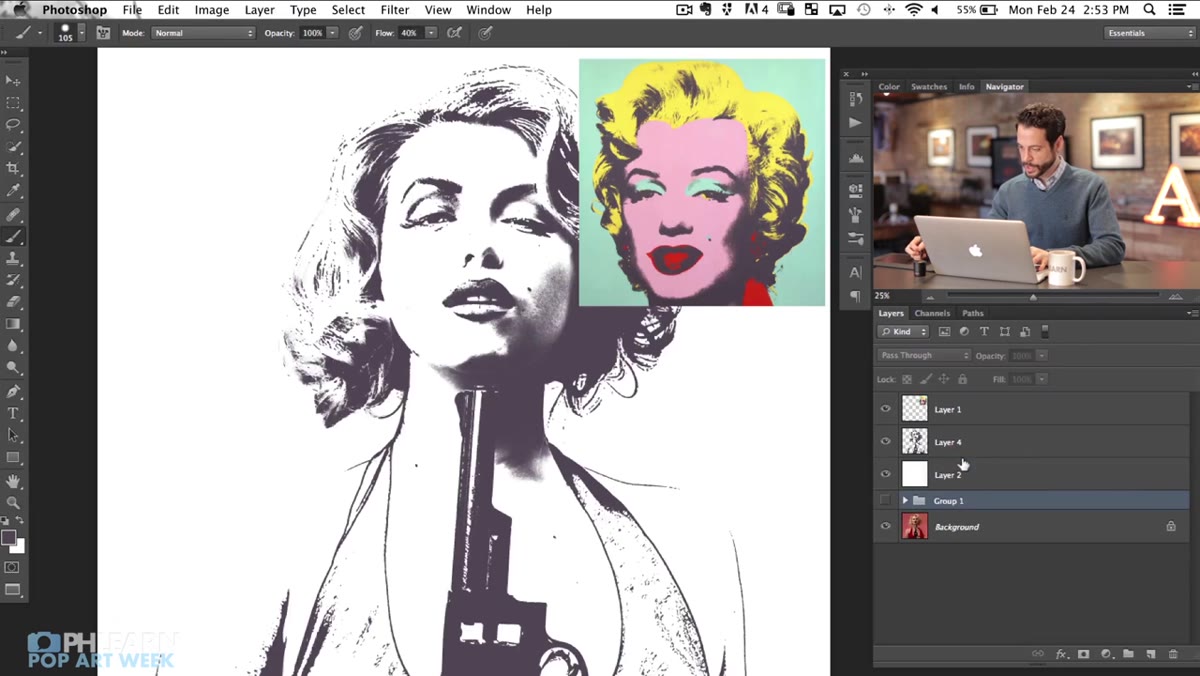The height and width of the screenshot is (676, 1200).
Task: Select the Rectangle shape tool
Action: point(13,458)
